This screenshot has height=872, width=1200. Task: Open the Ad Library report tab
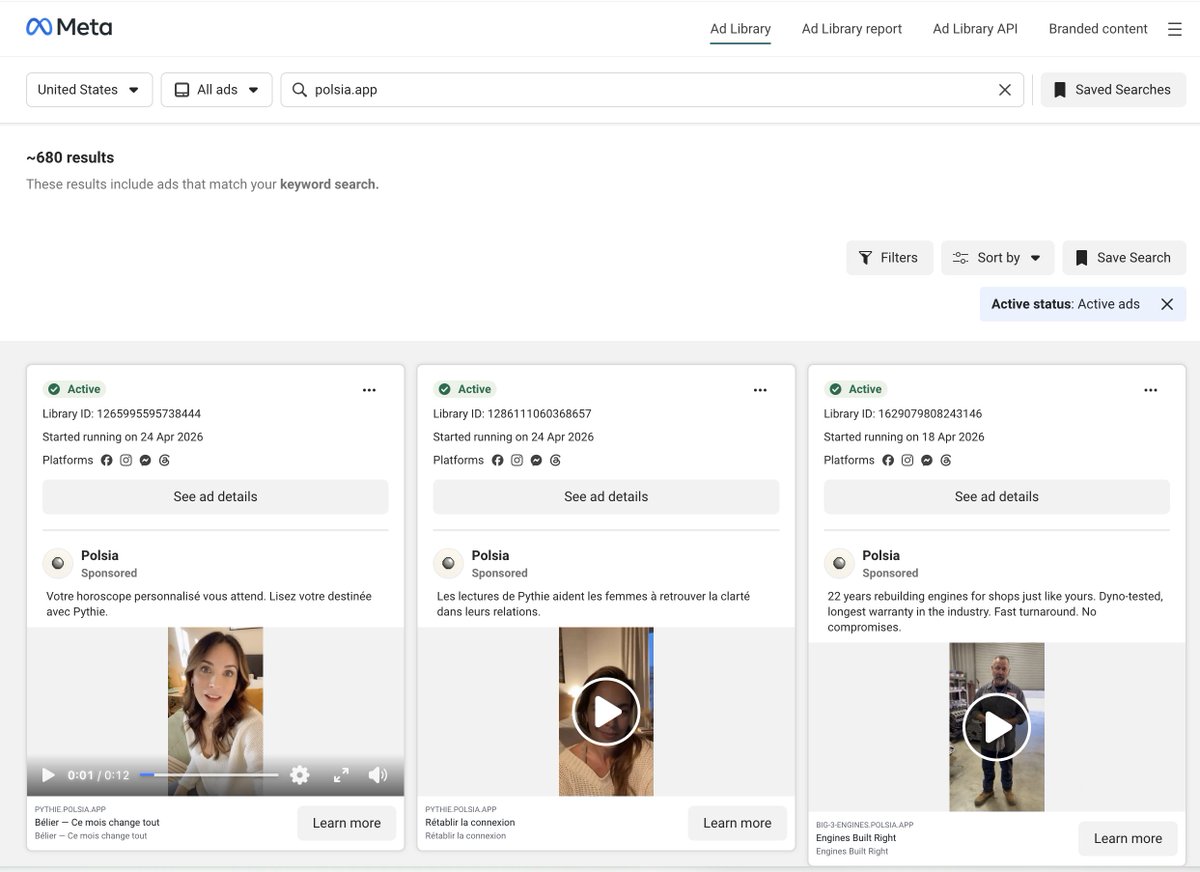[852, 29]
